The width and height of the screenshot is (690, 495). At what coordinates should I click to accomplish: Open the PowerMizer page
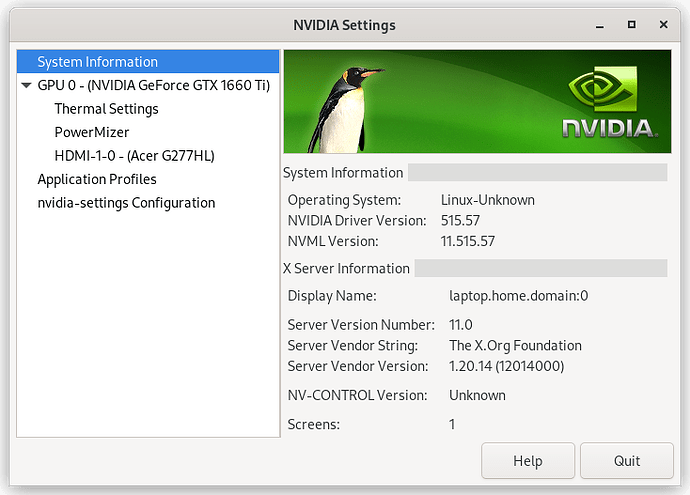tap(92, 132)
